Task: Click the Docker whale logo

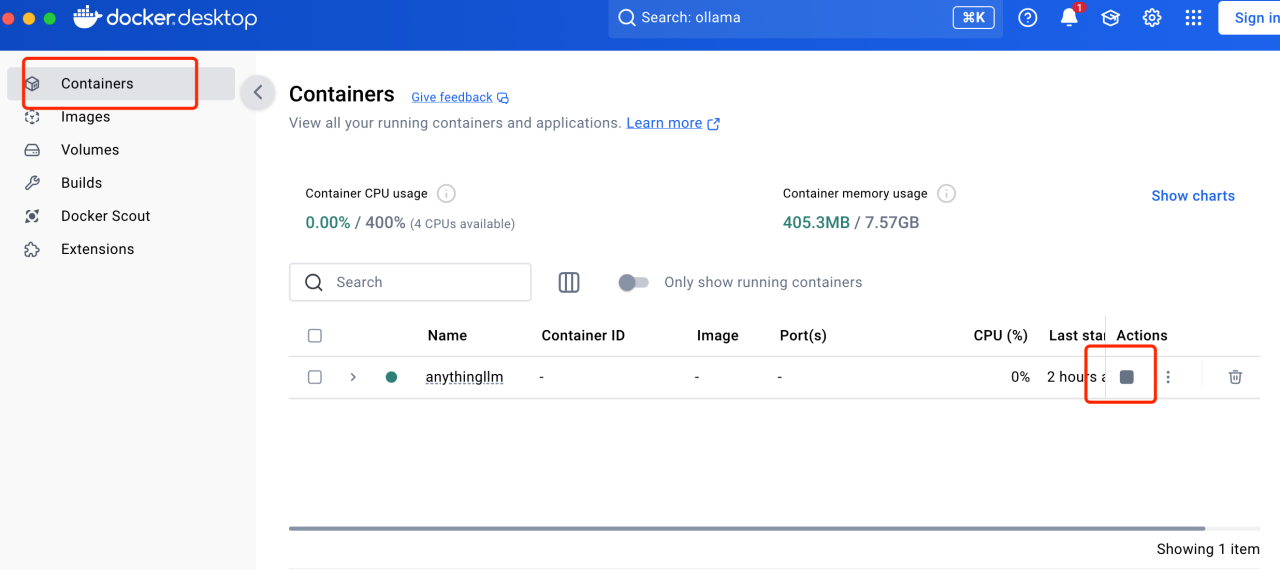Action: click(x=87, y=17)
